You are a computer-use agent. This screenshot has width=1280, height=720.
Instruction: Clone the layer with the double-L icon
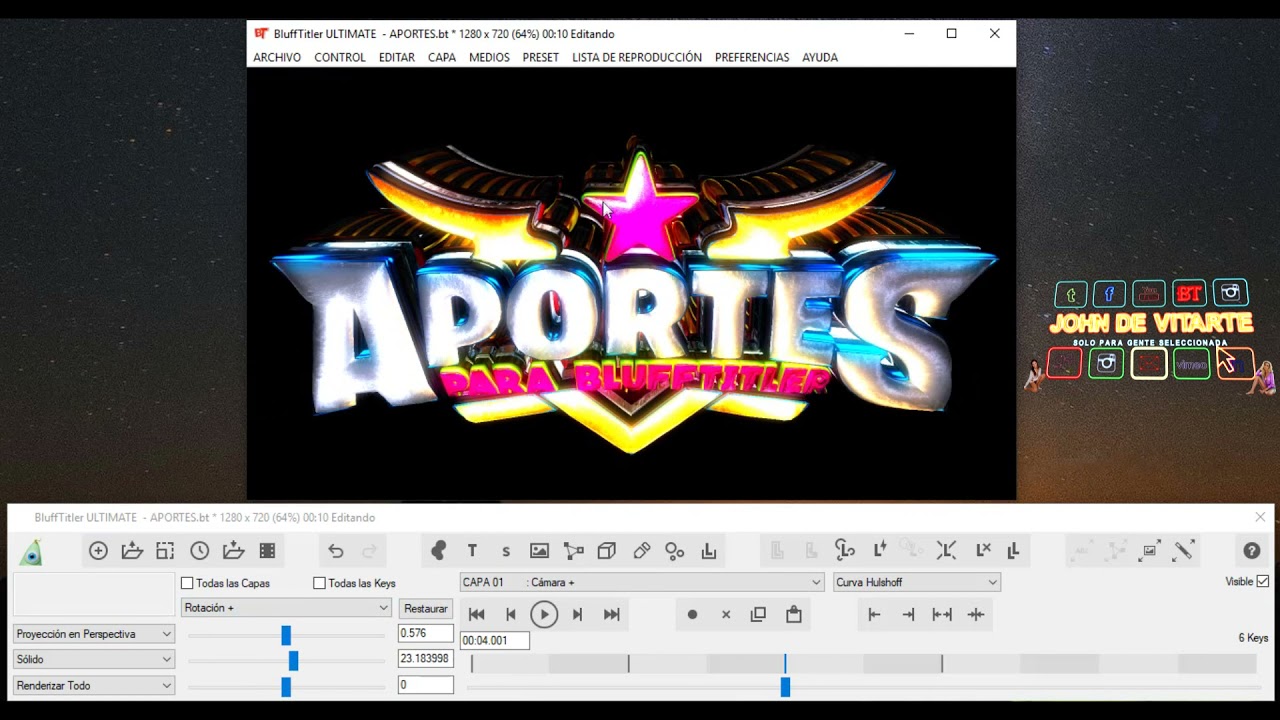coord(1013,550)
